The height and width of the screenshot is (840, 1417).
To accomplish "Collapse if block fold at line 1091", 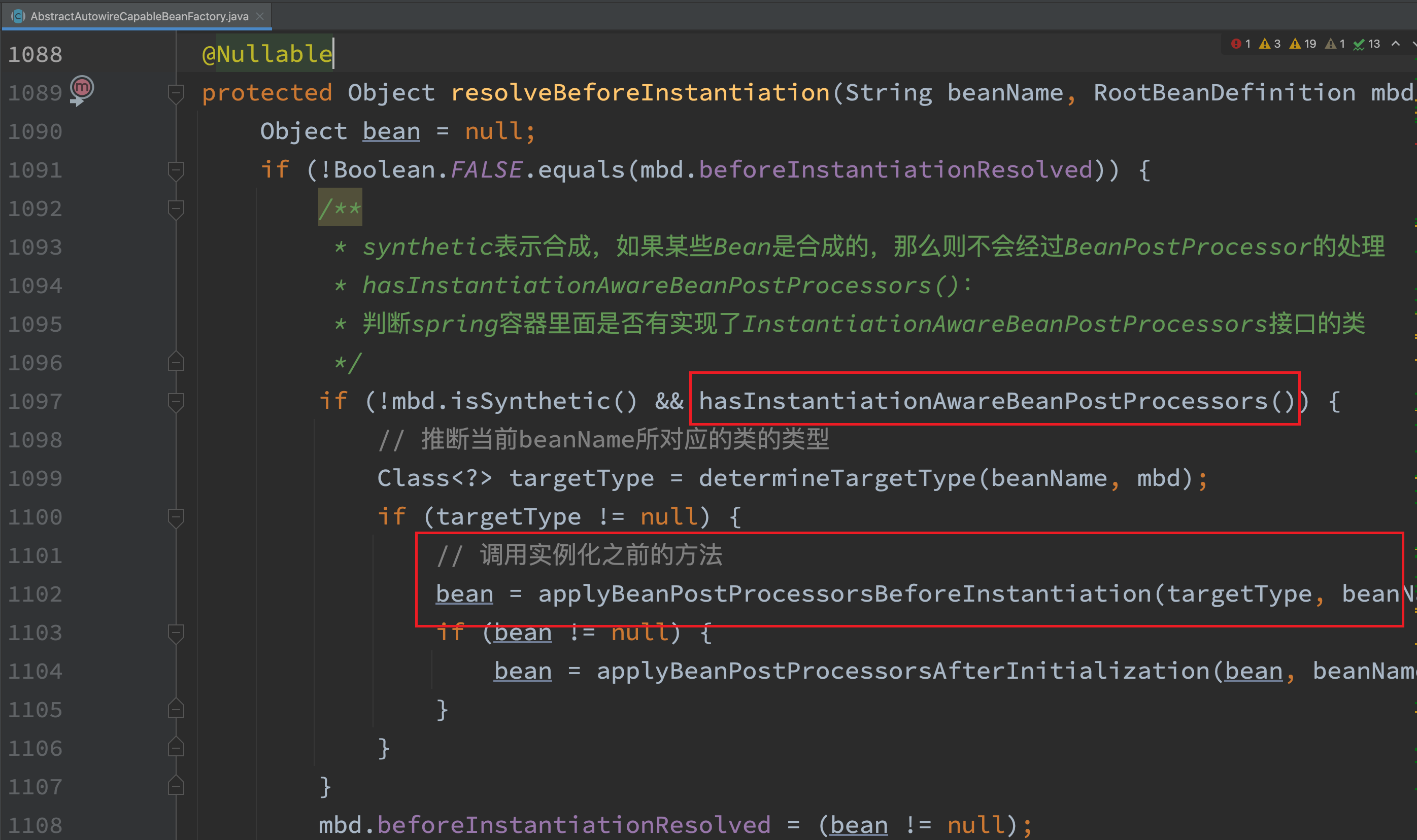I will pyautogui.click(x=176, y=170).
